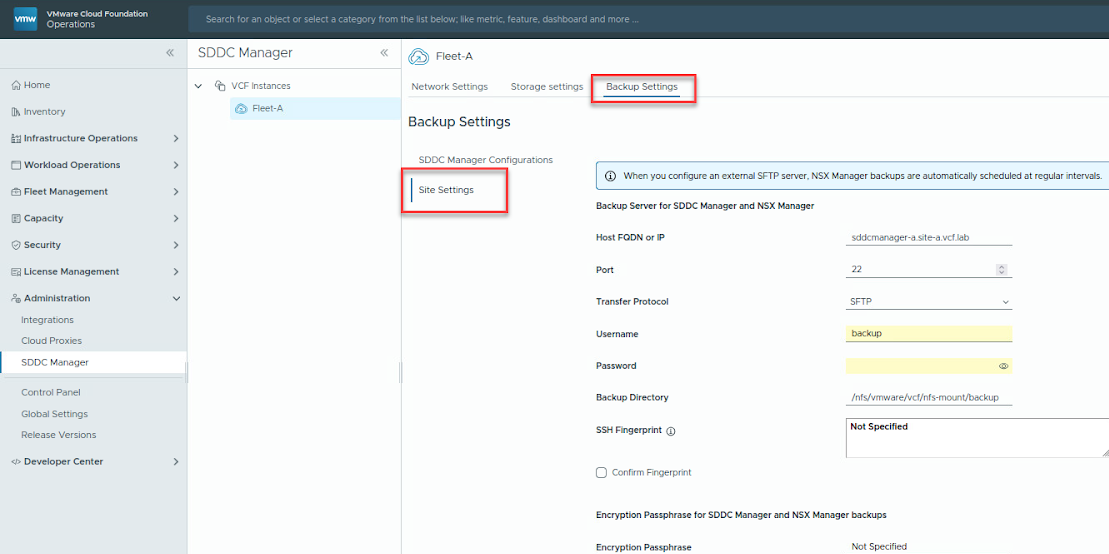This screenshot has height=554, width=1109.
Task: Click the Fleet-A cloud icon in header
Action: pyautogui.click(x=419, y=57)
